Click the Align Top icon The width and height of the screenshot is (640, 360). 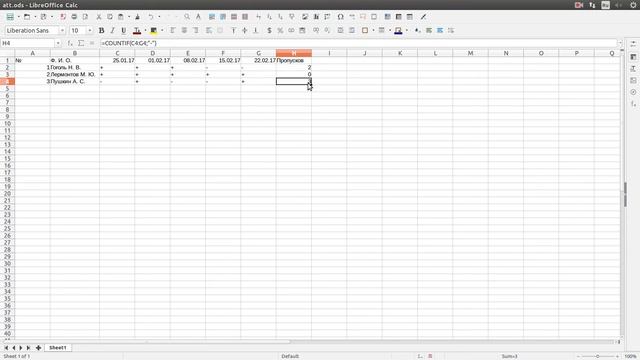pos(233,30)
